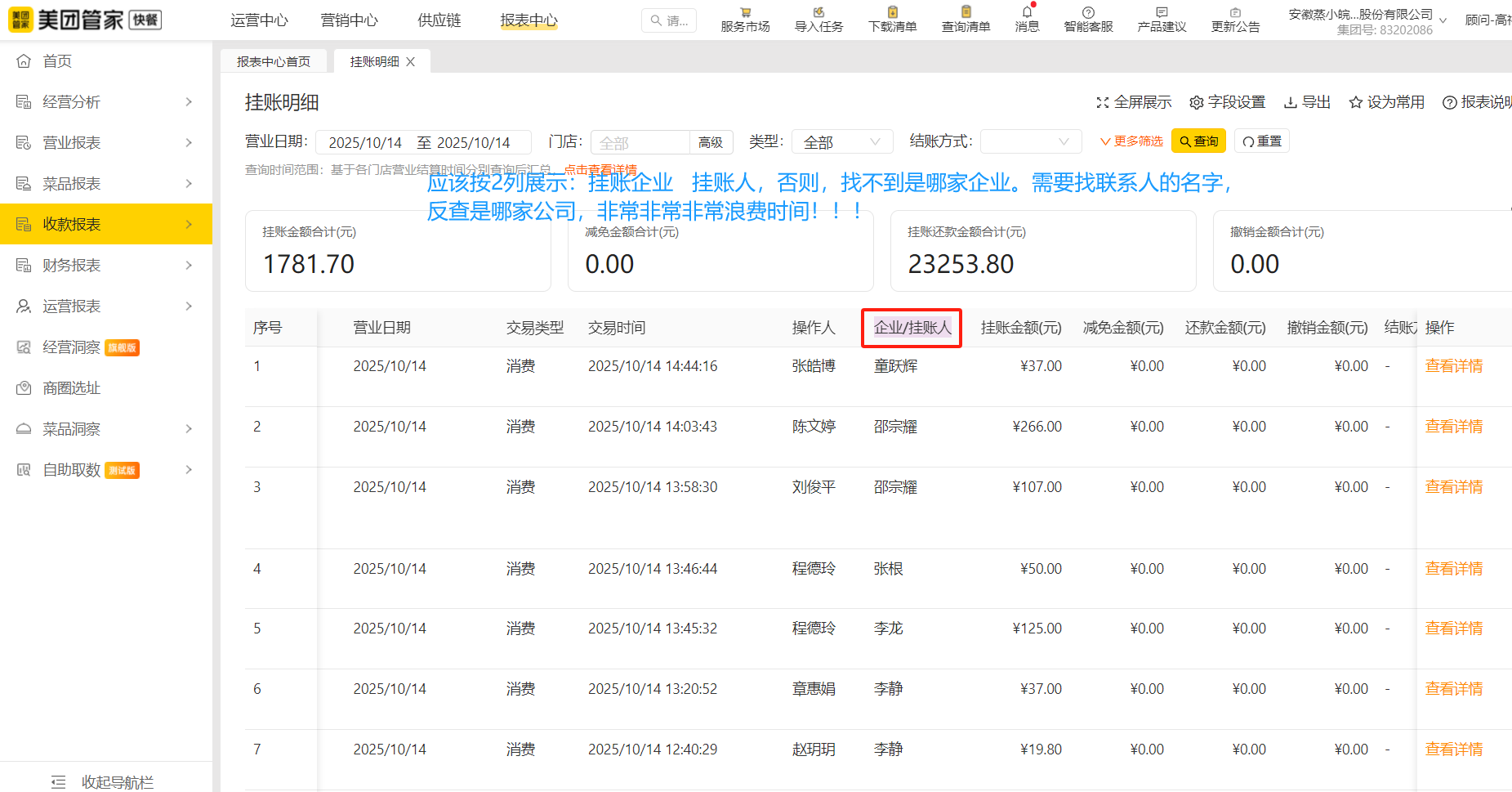
Task: Click the yellow 查询 button
Action: (x=1198, y=141)
